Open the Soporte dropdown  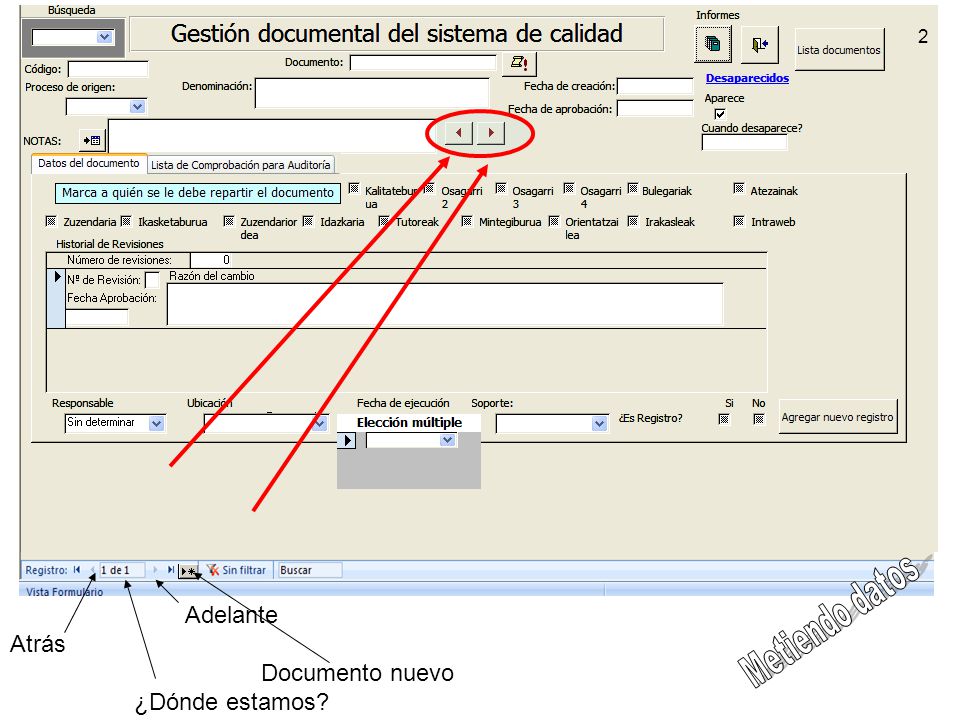pos(600,423)
